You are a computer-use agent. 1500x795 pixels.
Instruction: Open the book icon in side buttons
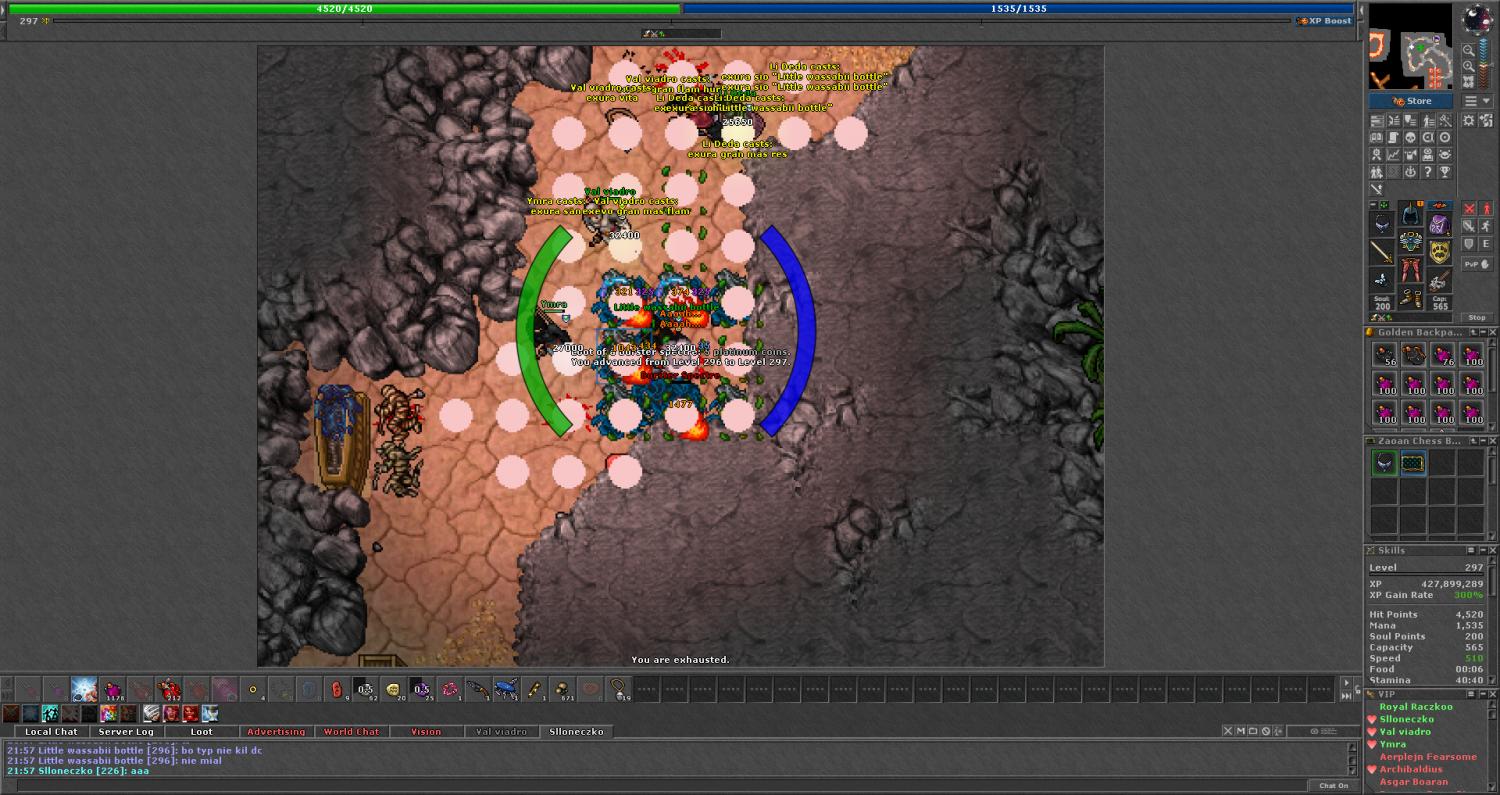pos(1376,137)
